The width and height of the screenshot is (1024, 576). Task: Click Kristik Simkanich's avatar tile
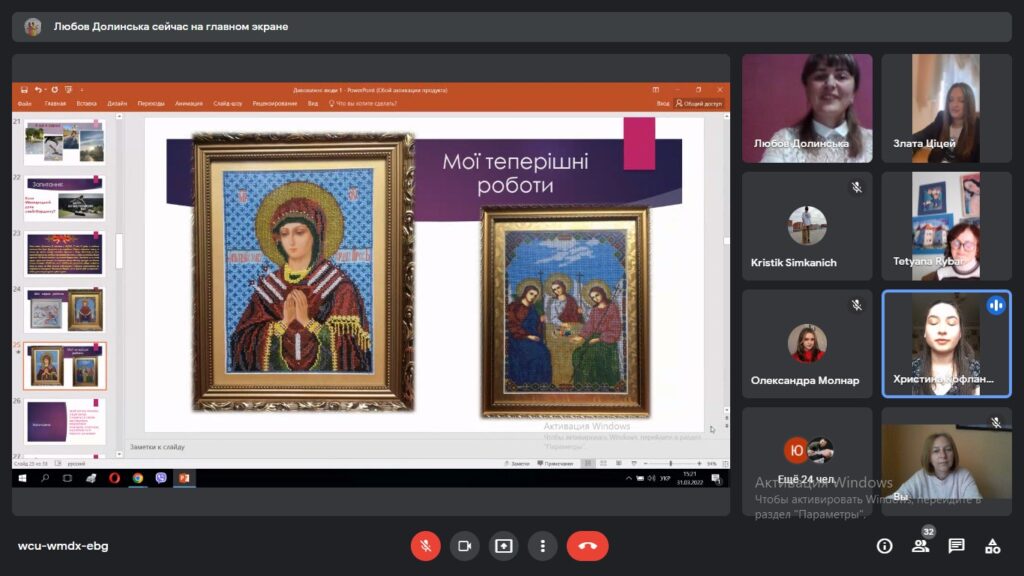pyautogui.click(x=807, y=226)
